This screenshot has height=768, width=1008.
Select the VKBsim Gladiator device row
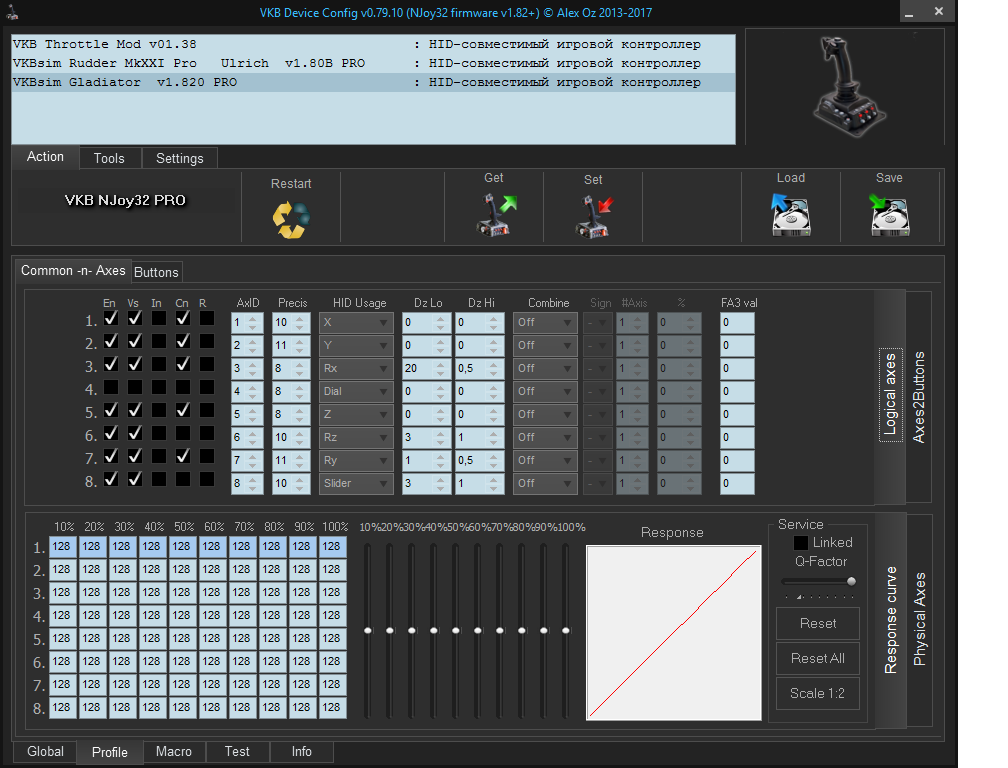pyautogui.click(x=374, y=82)
